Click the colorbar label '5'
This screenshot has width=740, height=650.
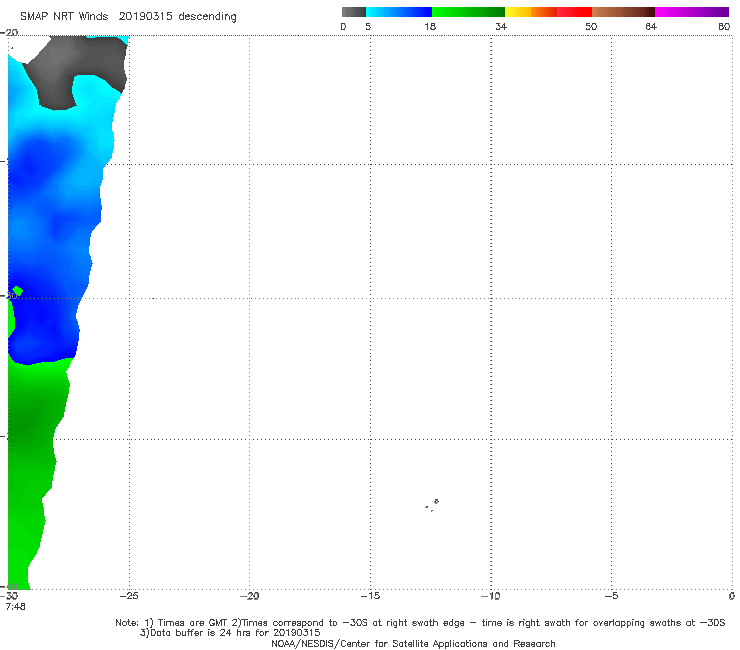(x=368, y=26)
